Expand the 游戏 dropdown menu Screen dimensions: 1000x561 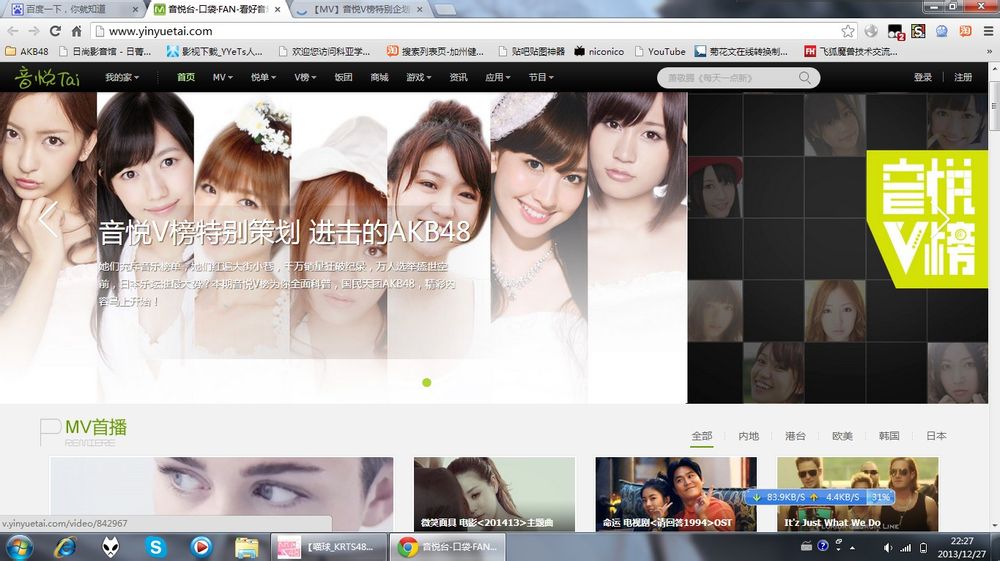[x=418, y=77]
